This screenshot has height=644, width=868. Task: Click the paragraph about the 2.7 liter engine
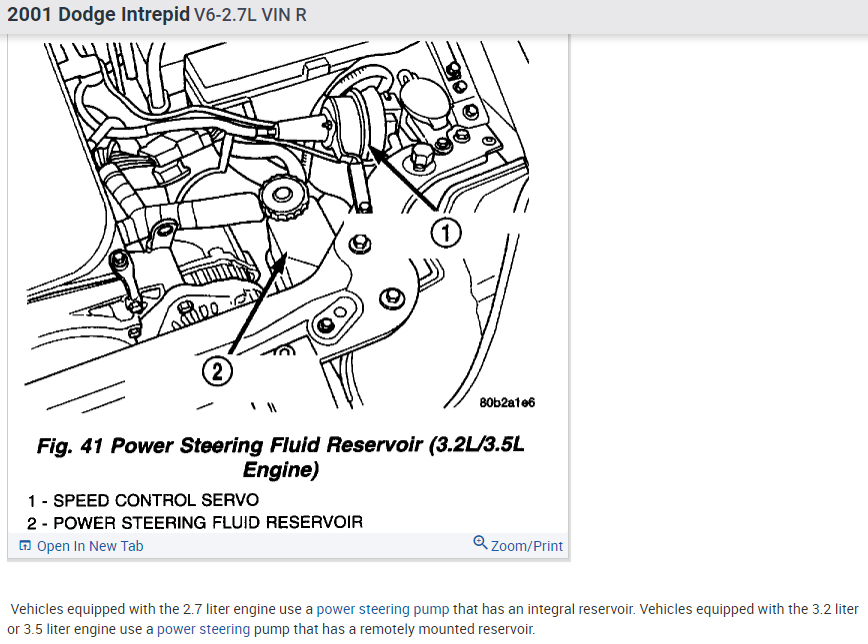click(x=434, y=619)
